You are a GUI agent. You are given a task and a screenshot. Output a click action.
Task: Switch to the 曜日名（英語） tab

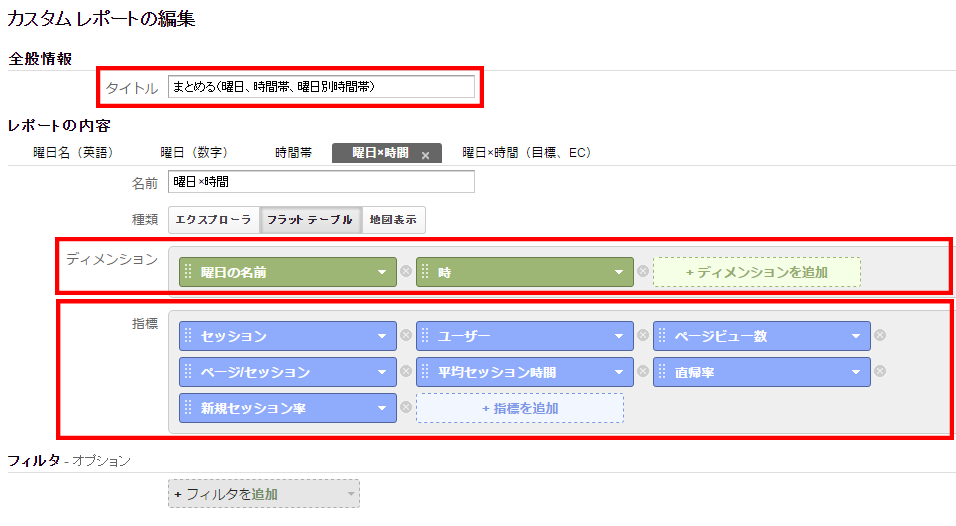tap(73, 153)
